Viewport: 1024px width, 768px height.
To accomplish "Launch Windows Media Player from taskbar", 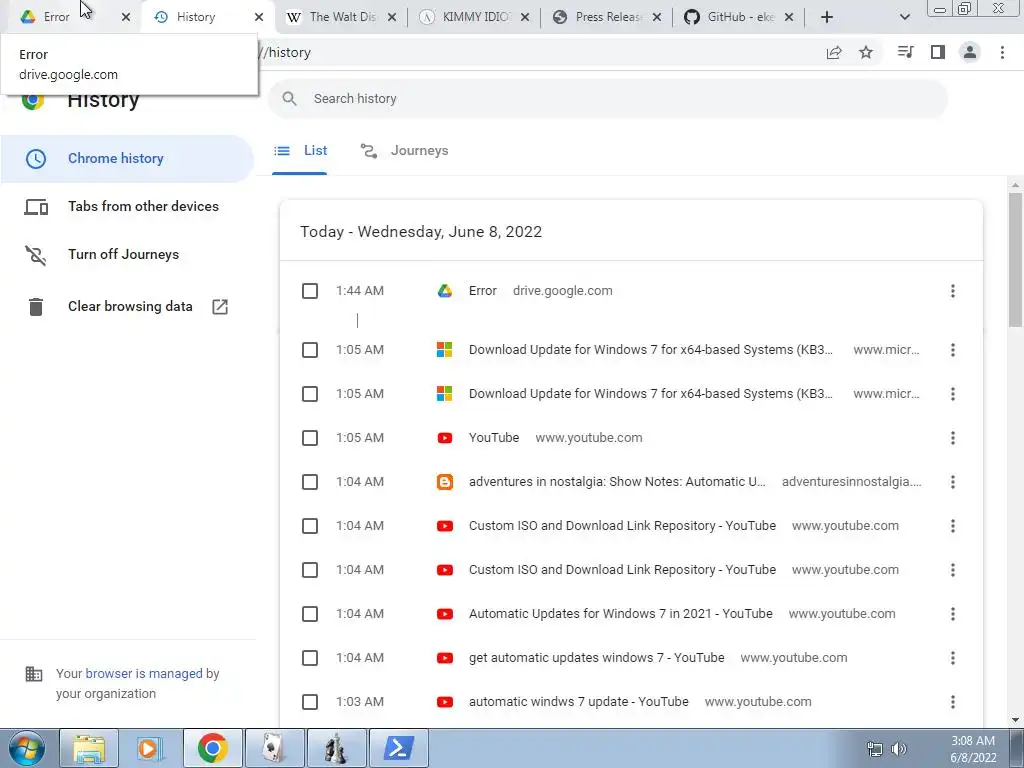I will coord(151,748).
